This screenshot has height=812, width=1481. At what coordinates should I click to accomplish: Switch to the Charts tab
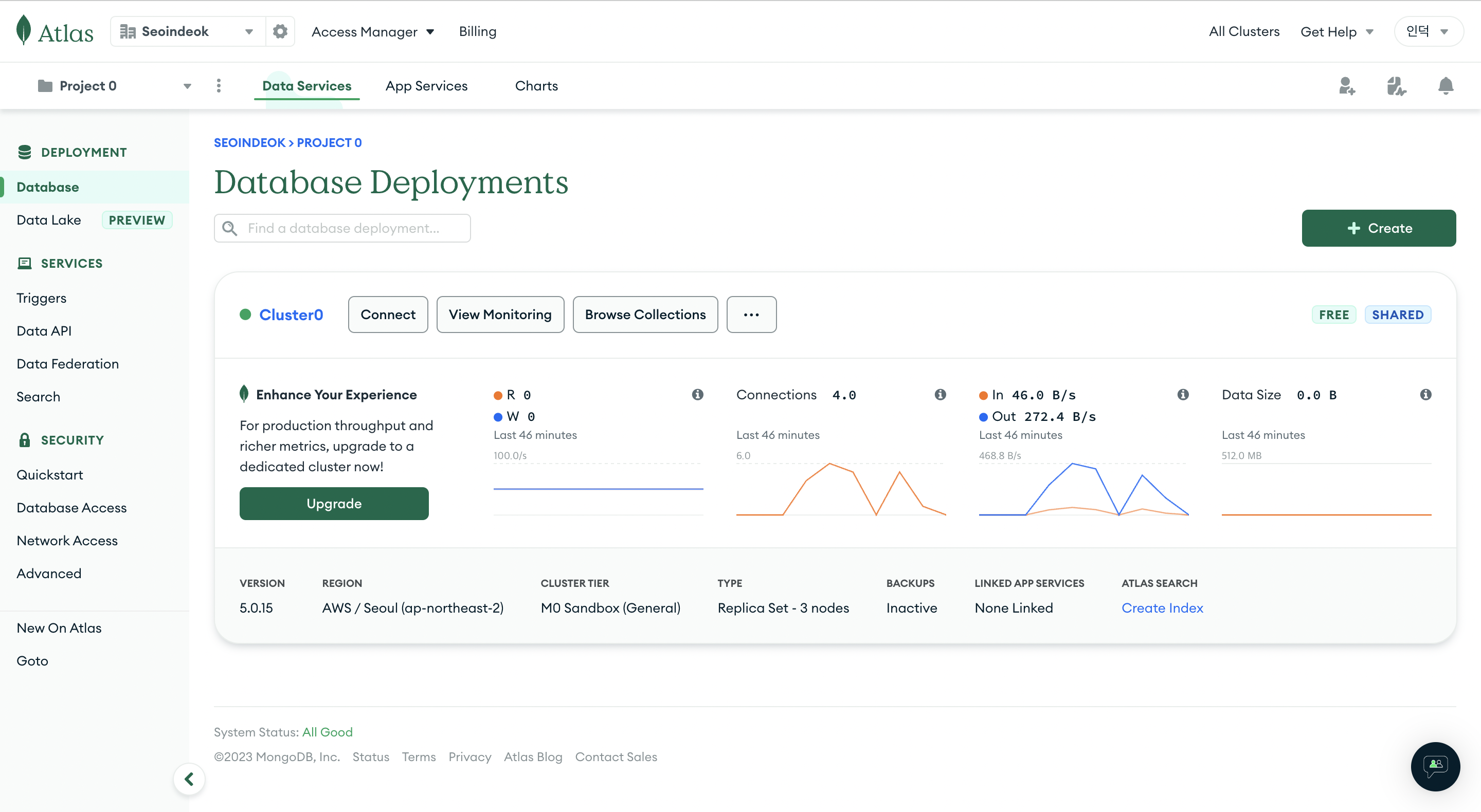click(x=536, y=86)
